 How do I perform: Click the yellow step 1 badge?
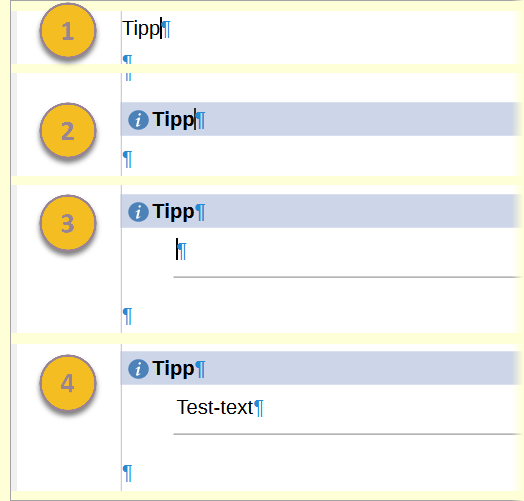click(x=68, y=31)
